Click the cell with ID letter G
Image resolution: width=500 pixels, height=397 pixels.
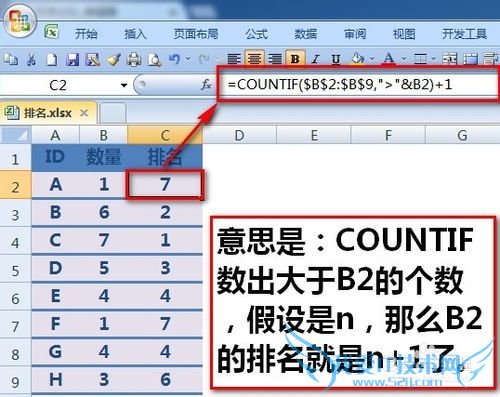tap(55, 351)
